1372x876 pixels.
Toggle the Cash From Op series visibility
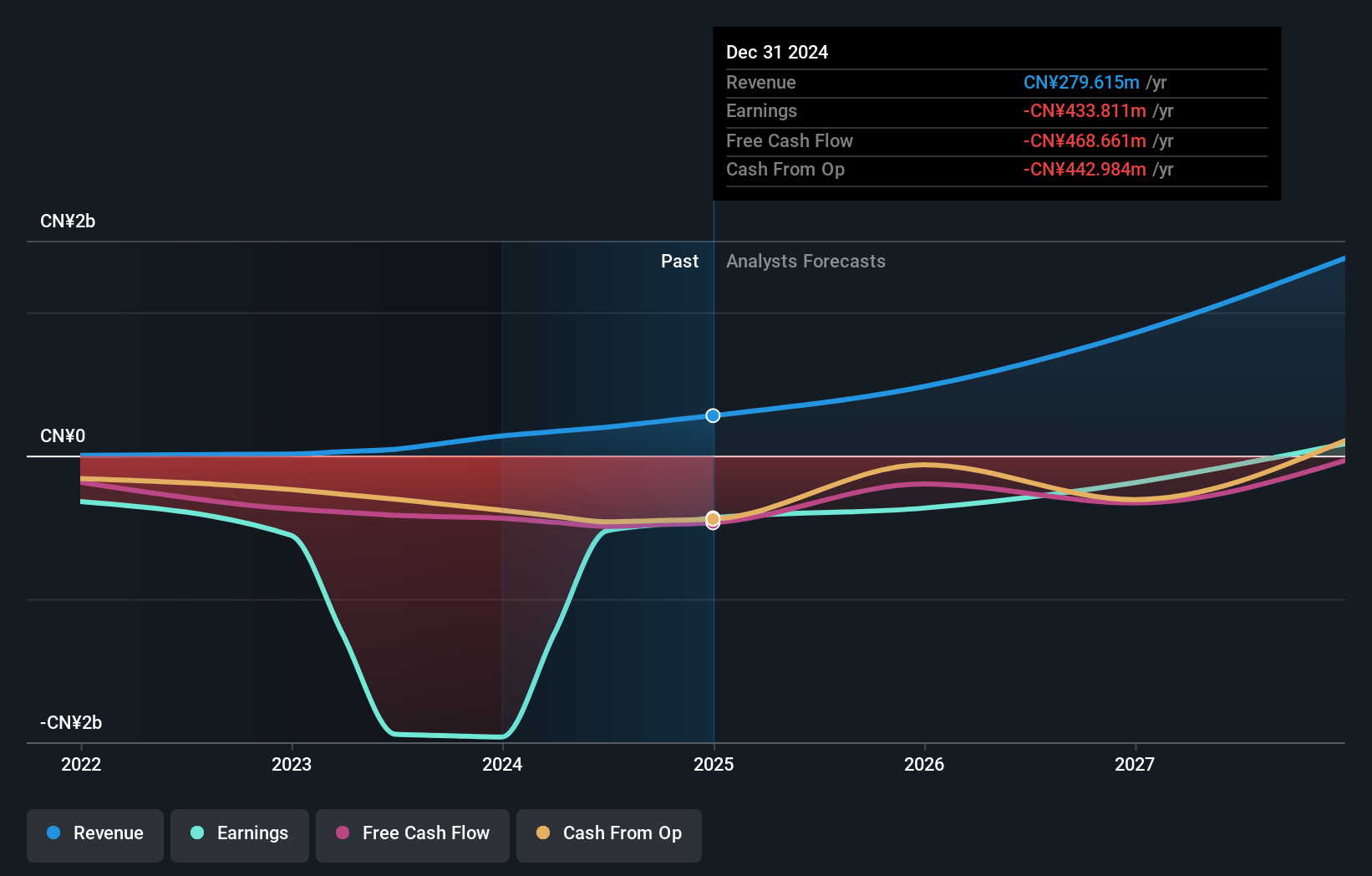(609, 833)
